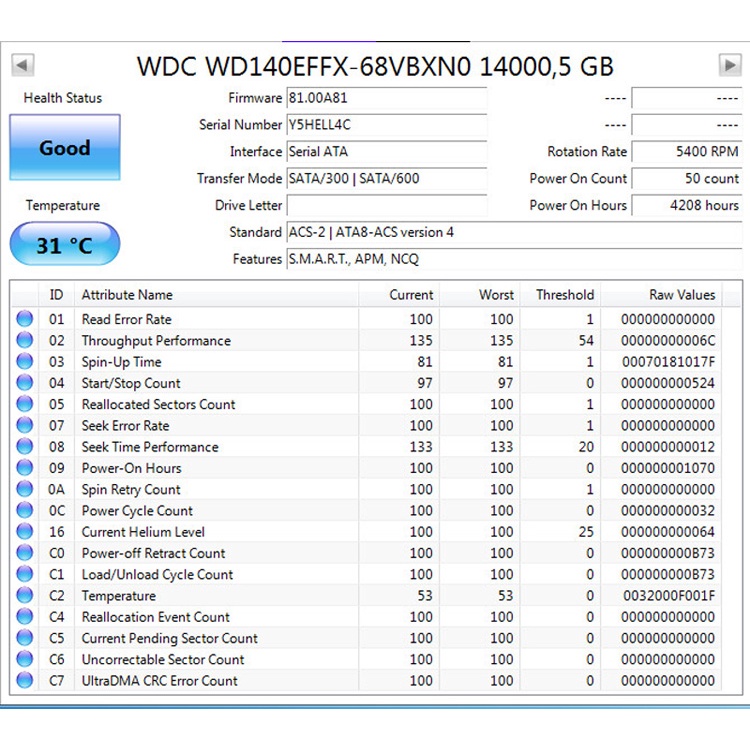Click status orb for Power-On Hours row
The image size is (750, 750).
pos(25,467)
